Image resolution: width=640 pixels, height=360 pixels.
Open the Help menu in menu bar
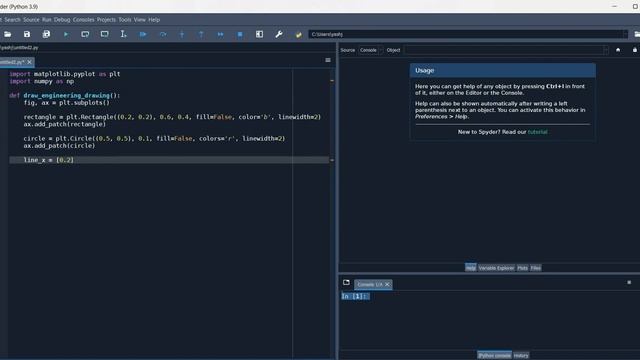click(x=154, y=20)
